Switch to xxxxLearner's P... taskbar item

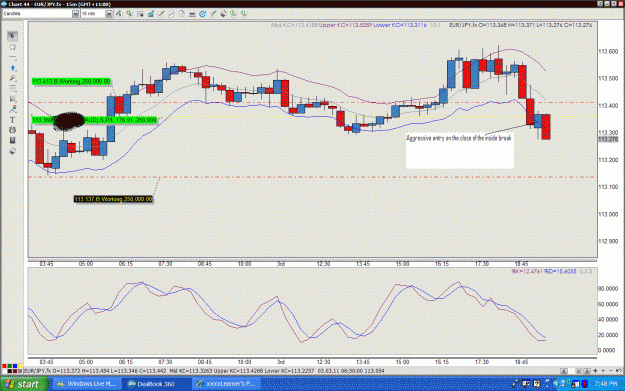coord(226,384)
